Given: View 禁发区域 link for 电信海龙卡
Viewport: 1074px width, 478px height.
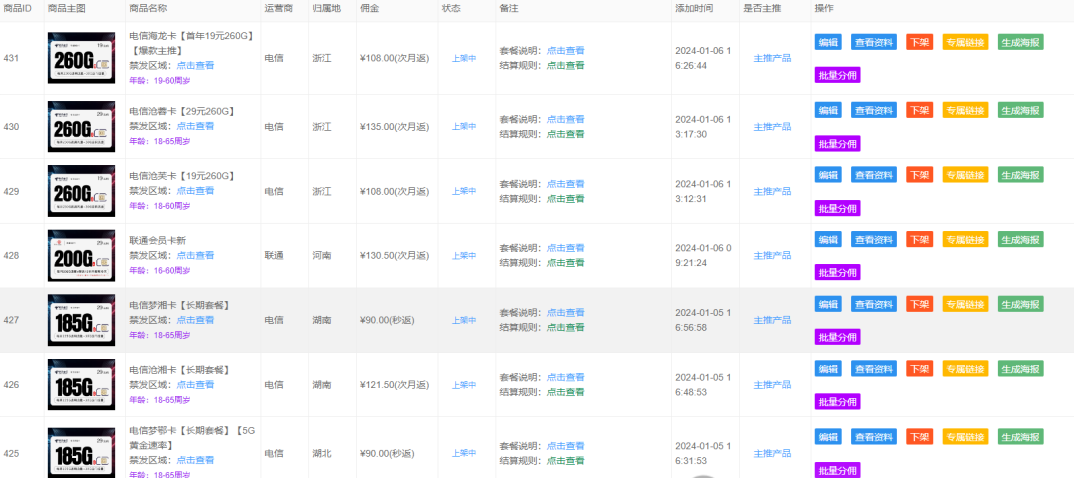Looking at the screenshot, I should coord(195,66).
